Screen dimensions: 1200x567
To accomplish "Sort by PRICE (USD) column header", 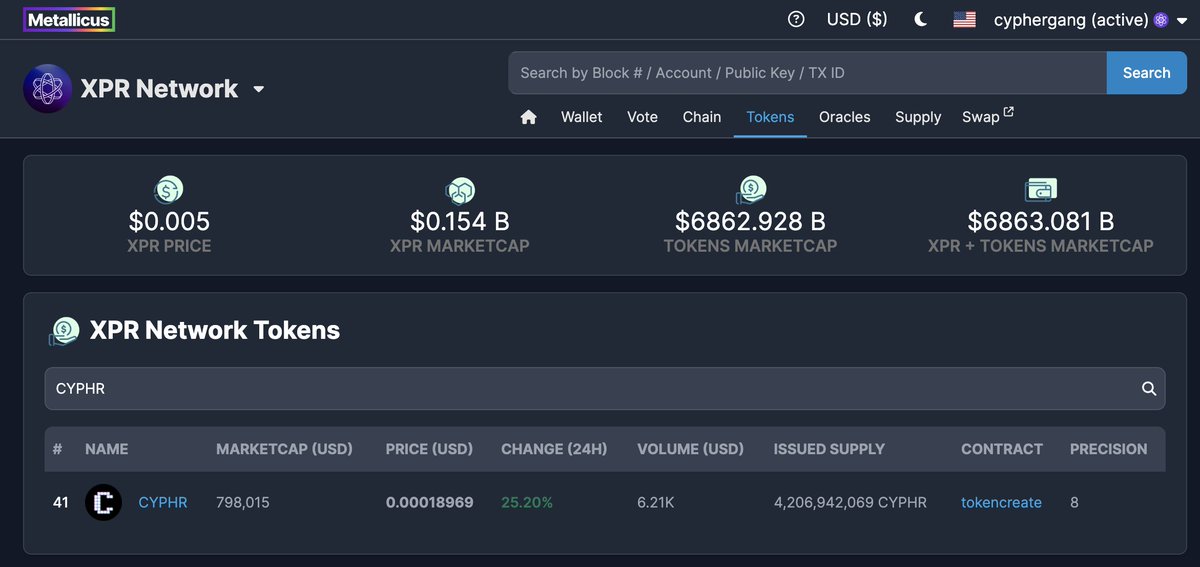I will click(x=429, y=449).
